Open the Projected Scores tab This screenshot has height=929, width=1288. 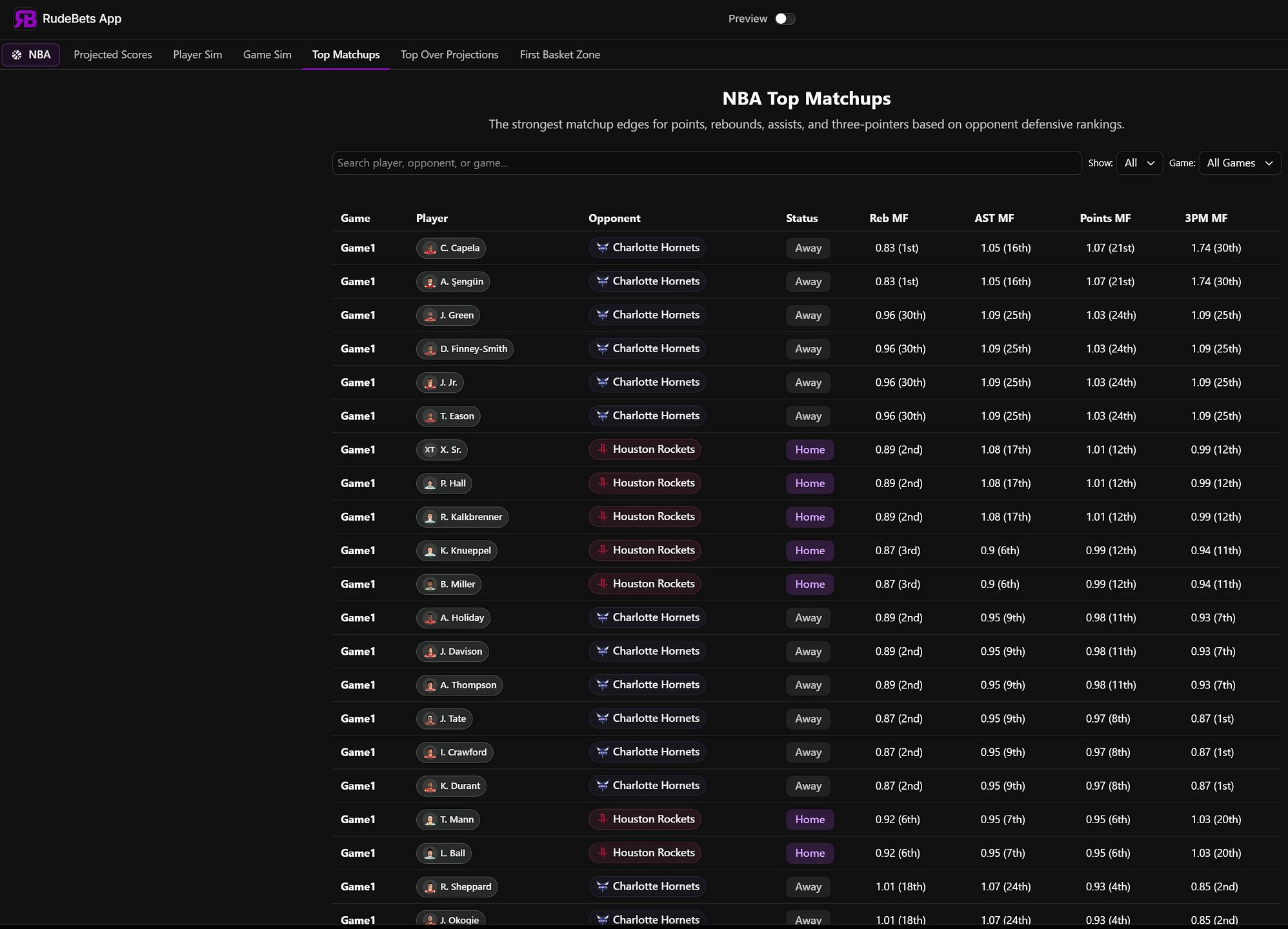tap(113, 55)
